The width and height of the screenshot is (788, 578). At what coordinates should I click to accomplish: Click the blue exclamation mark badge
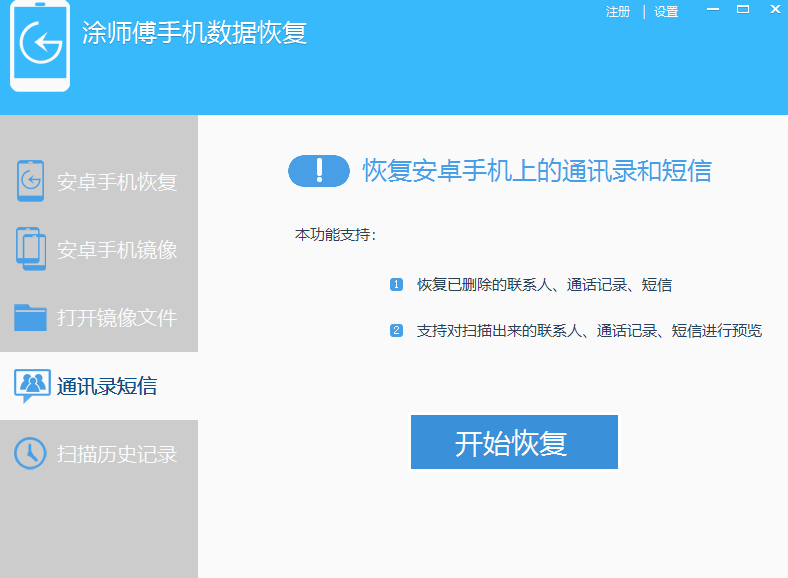(x=318, y=171)
